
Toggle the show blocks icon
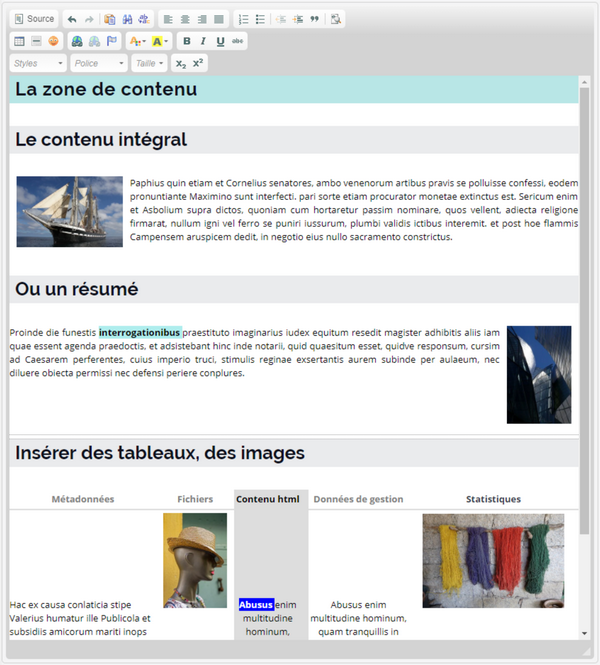click(x=335, y=19)
